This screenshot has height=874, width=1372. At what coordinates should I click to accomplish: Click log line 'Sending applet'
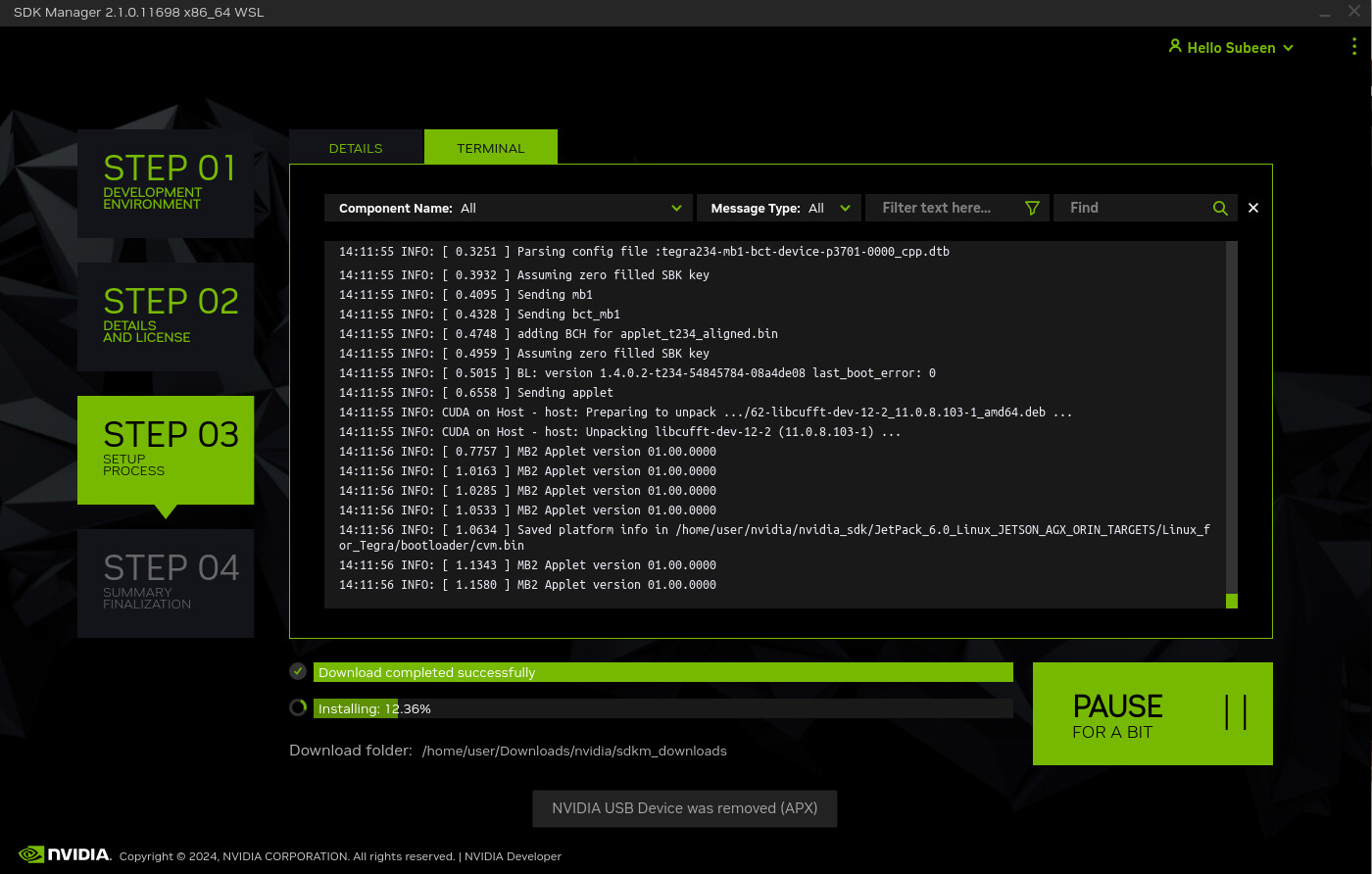(x=476, y=393)
